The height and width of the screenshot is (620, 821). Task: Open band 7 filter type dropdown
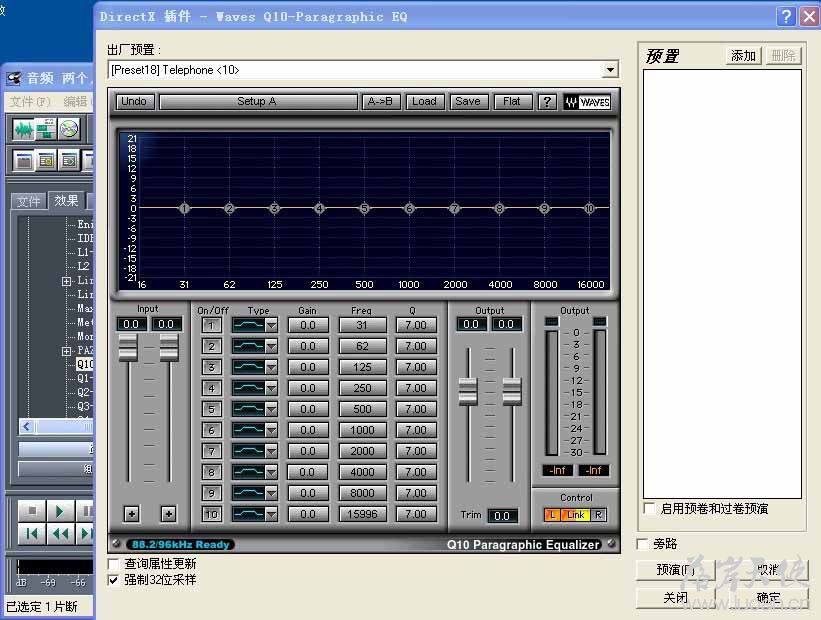tap(271, 451)
